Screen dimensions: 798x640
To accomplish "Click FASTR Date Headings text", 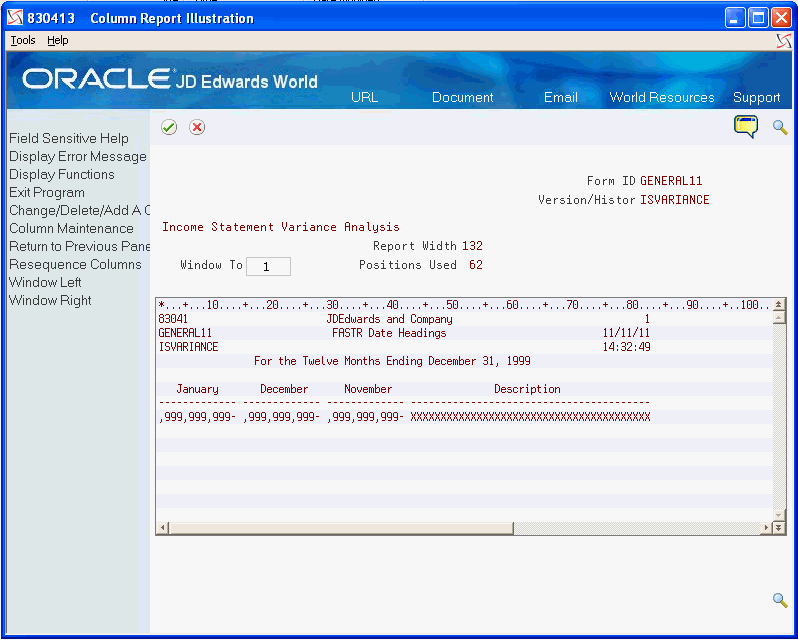I will [389, 333].
